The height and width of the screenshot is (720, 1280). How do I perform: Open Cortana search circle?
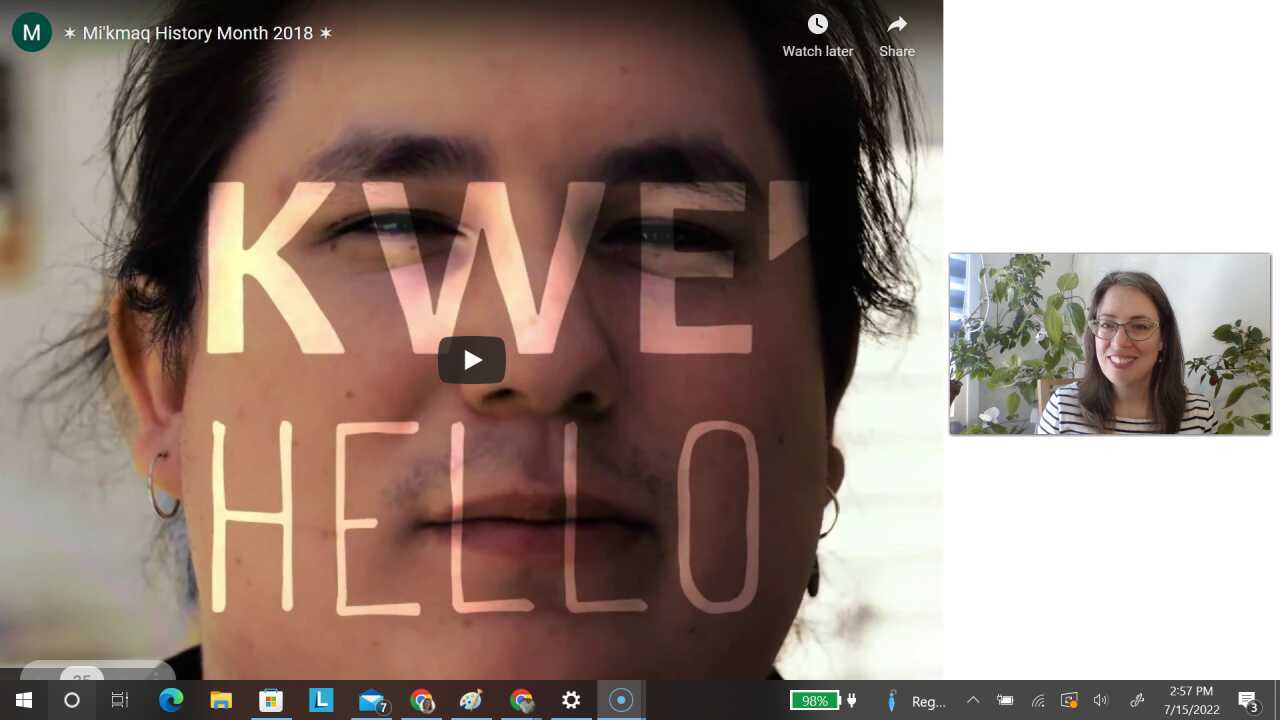72,700
